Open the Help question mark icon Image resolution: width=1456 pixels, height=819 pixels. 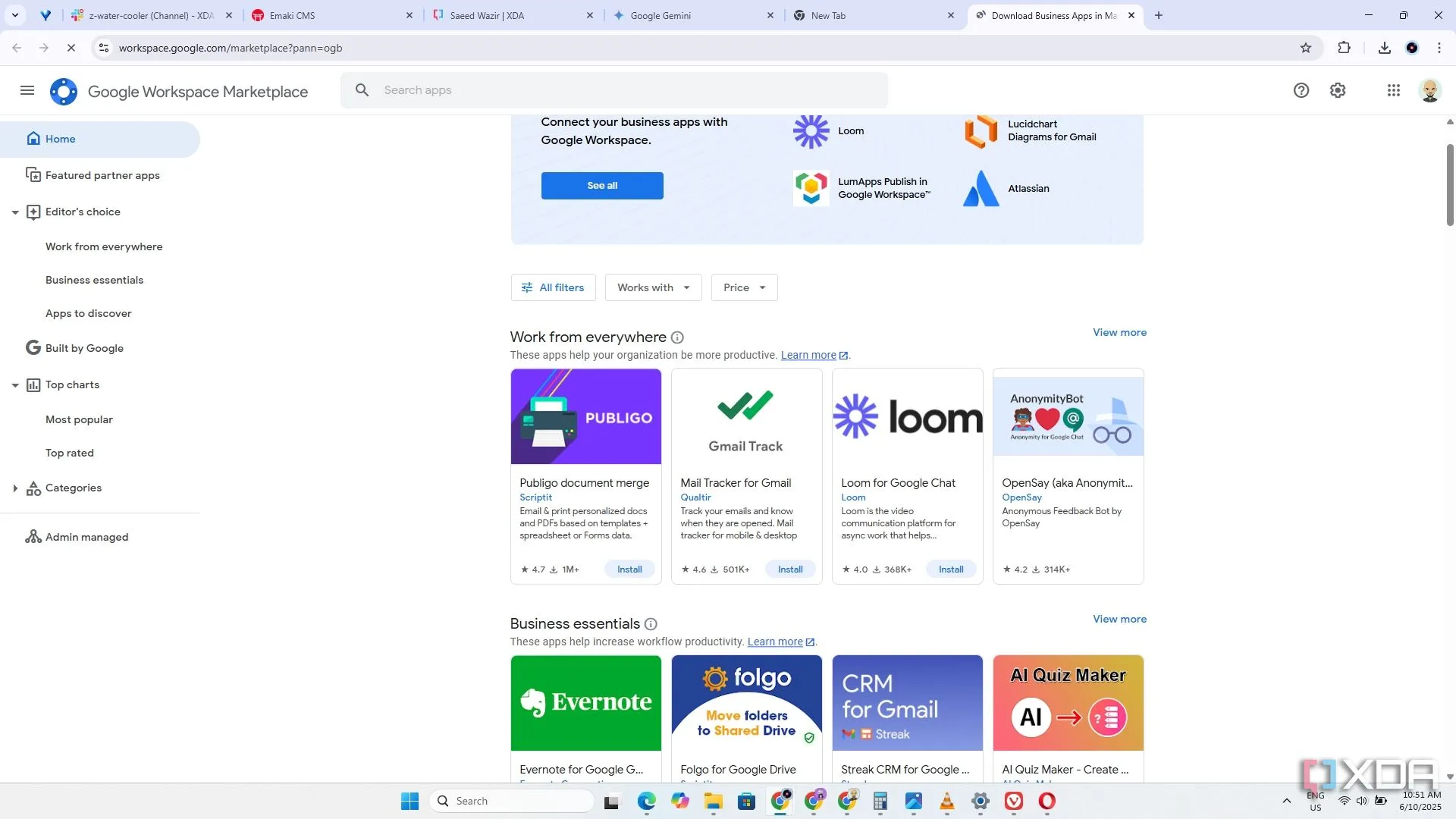(1301, 91)
